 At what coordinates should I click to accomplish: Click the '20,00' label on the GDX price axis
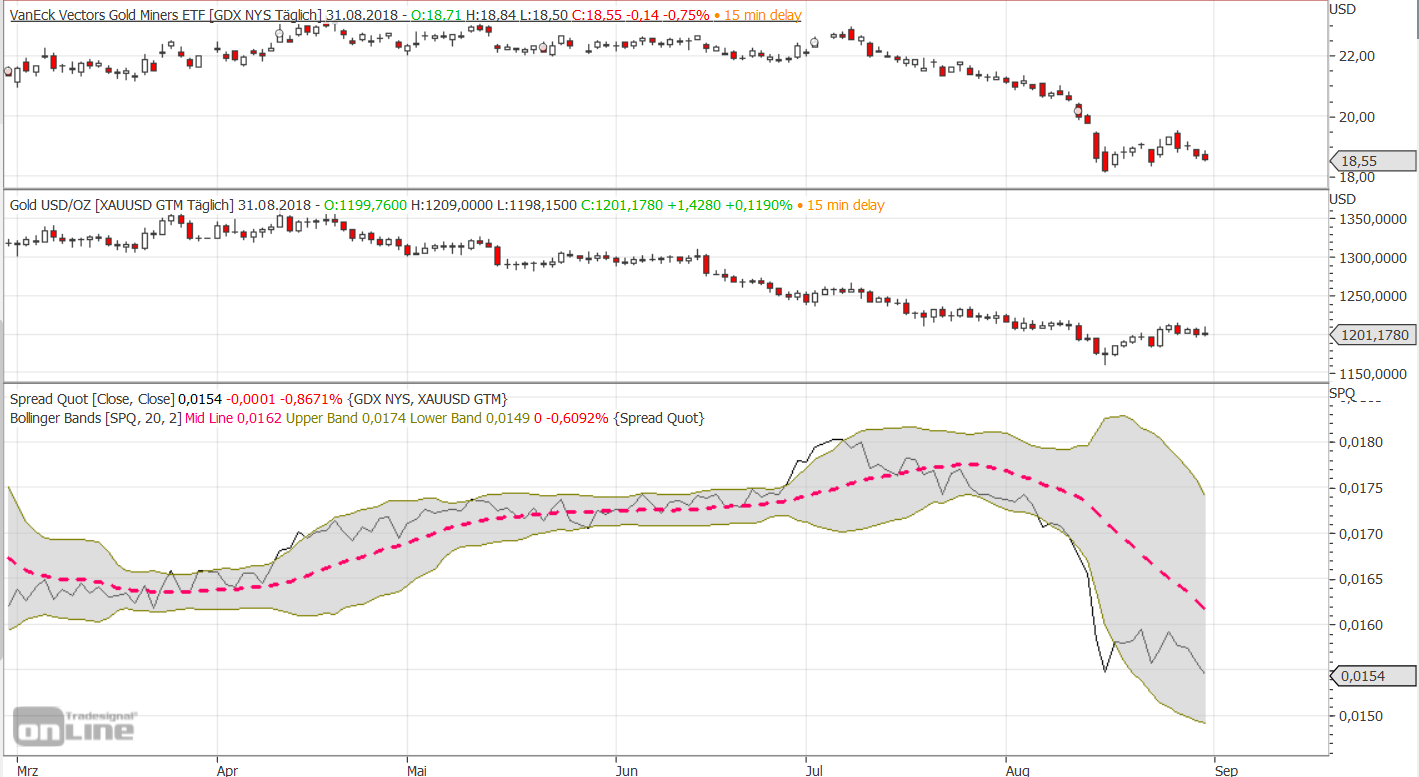click(x=1358, y=117)
